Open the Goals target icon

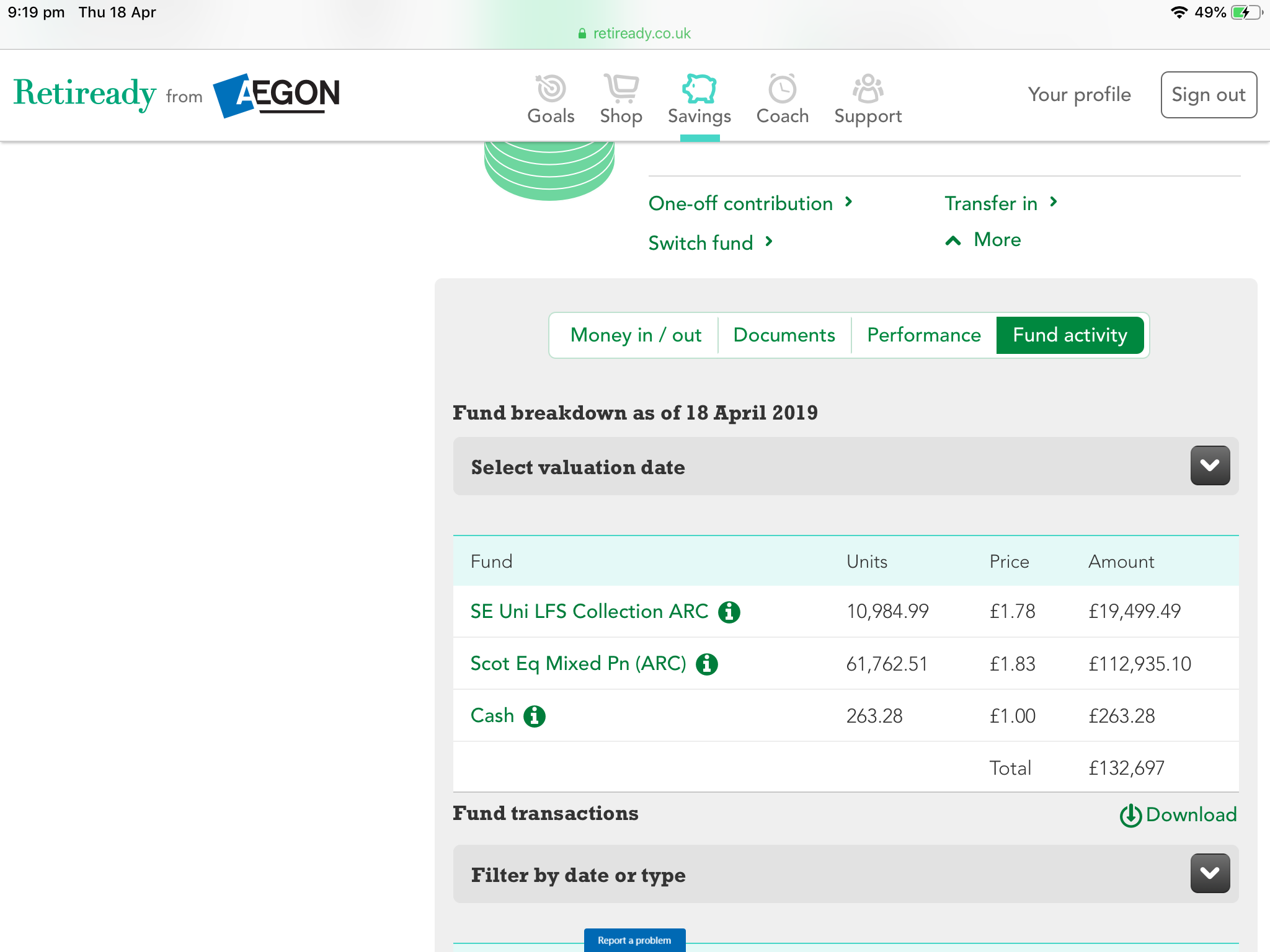point(551,89)
